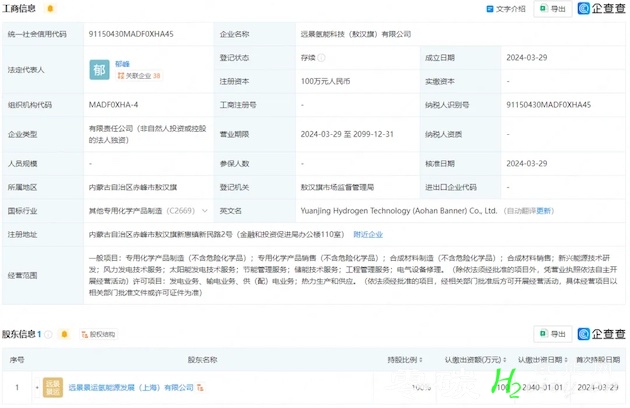Click the 企查查 logo above shareholder table

point(601,334)
